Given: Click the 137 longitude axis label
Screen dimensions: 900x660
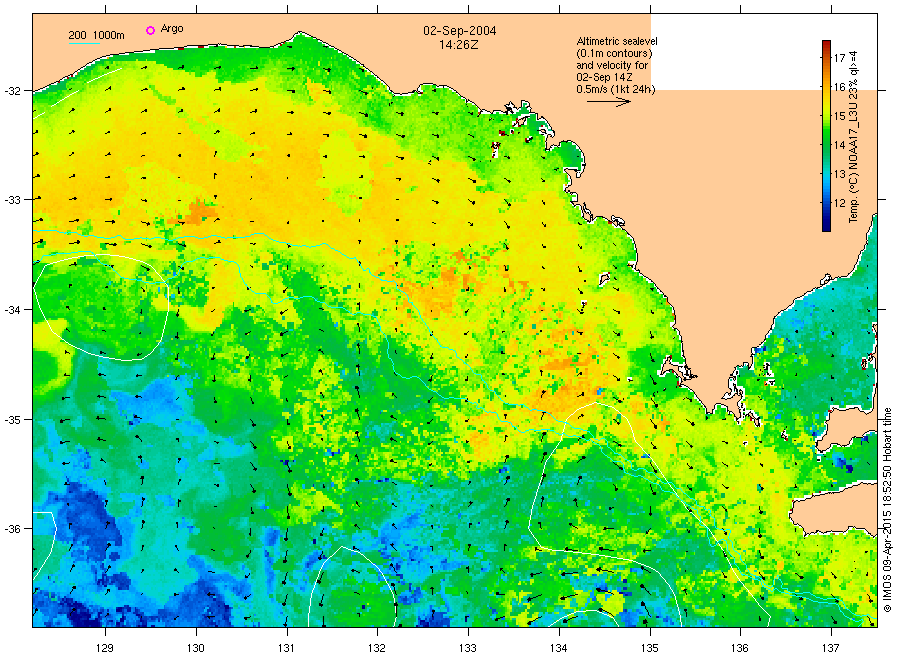Looking at the screenshot, I should pyautogui.click(x=831, y=647).
